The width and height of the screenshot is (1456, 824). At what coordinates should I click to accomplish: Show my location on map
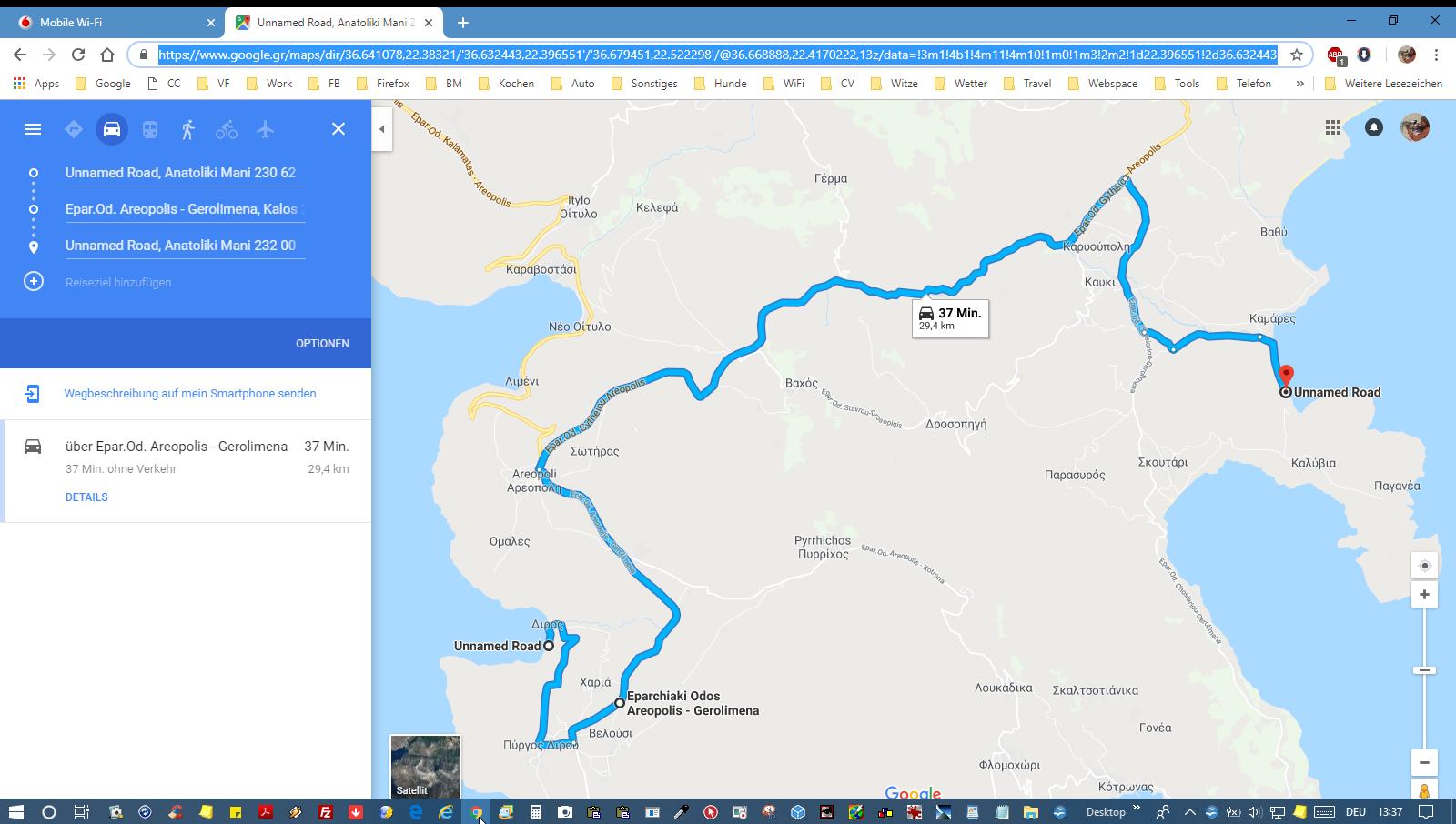[x=1425, y=566]
